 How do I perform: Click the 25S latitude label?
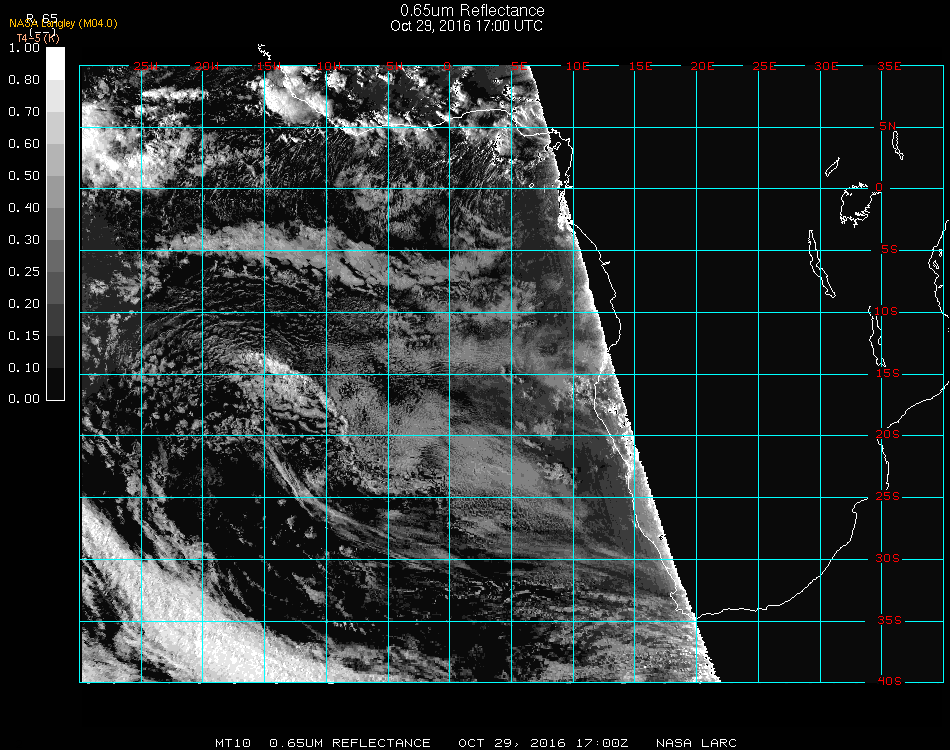tap(888, 496)
